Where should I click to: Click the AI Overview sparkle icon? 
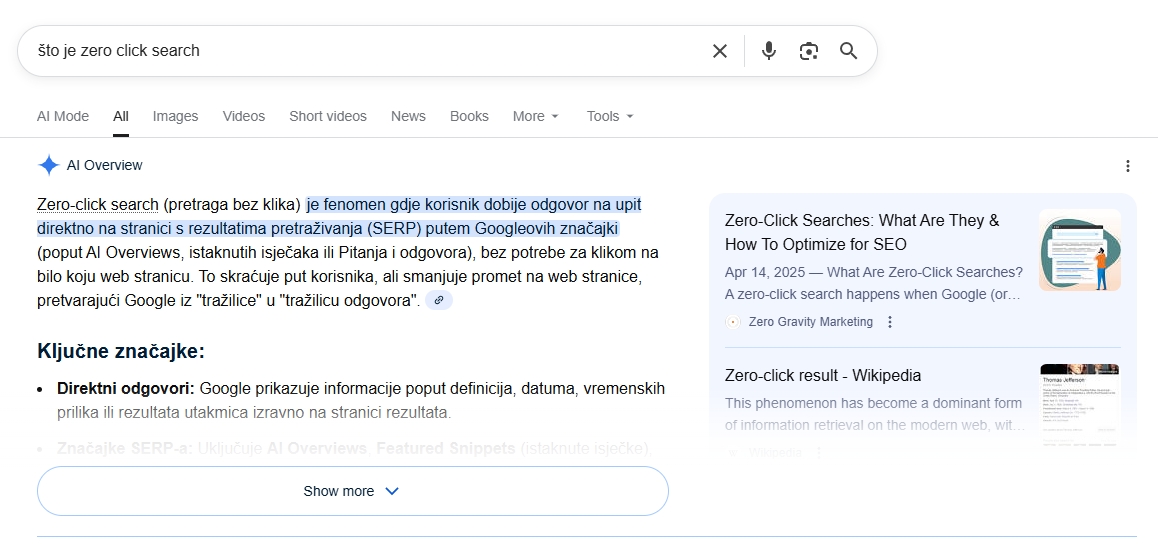click(x=49, y=165)
